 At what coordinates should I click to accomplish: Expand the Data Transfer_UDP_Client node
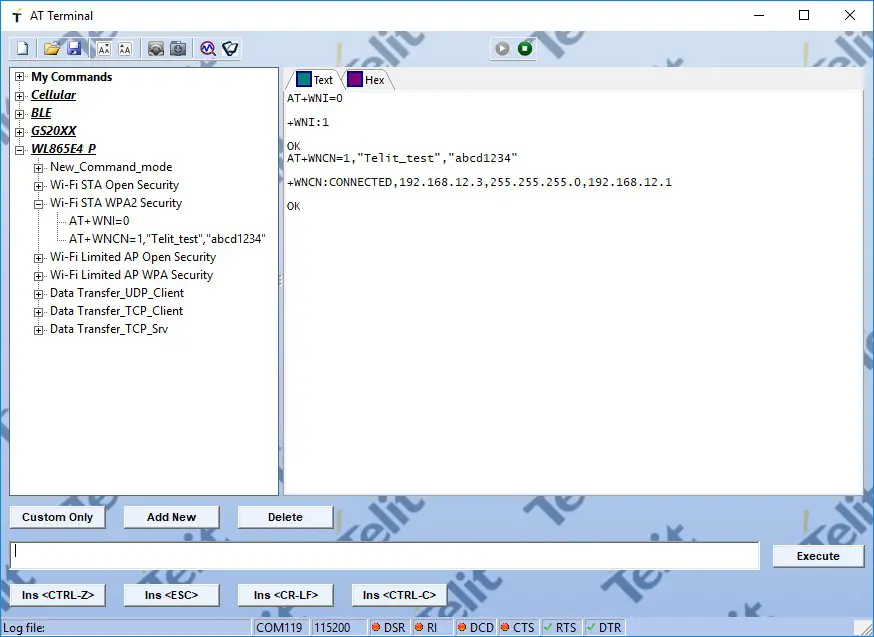tap(38, 294)
